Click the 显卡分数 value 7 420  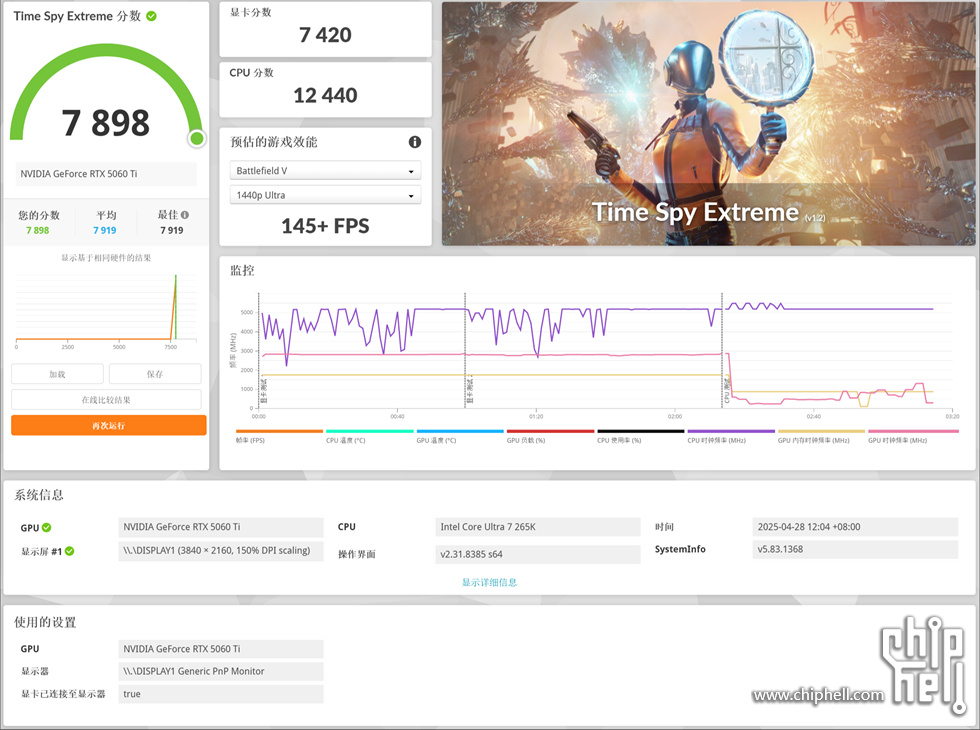pos(325,35)
